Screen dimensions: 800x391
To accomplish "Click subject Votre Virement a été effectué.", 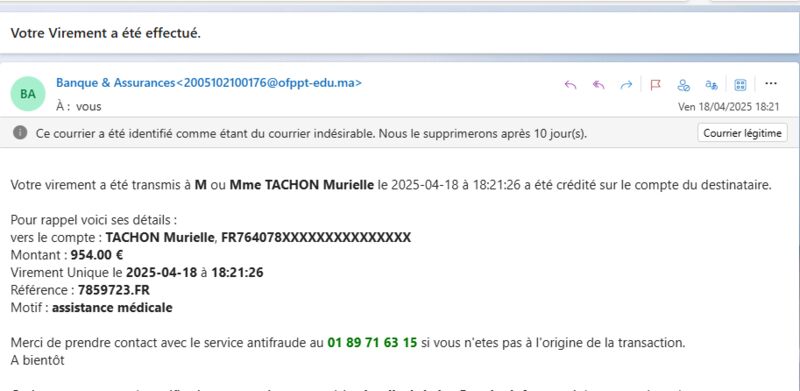I will pyautogui.click(x=106, y=33).
